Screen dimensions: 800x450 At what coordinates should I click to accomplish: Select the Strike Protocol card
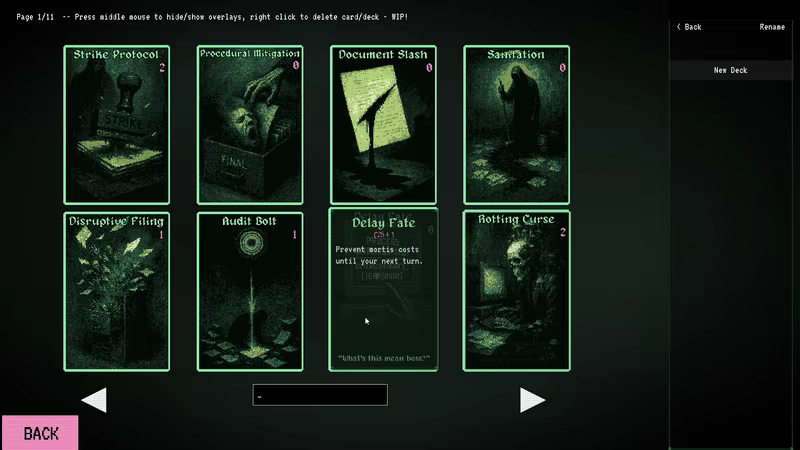click(117, 125)
